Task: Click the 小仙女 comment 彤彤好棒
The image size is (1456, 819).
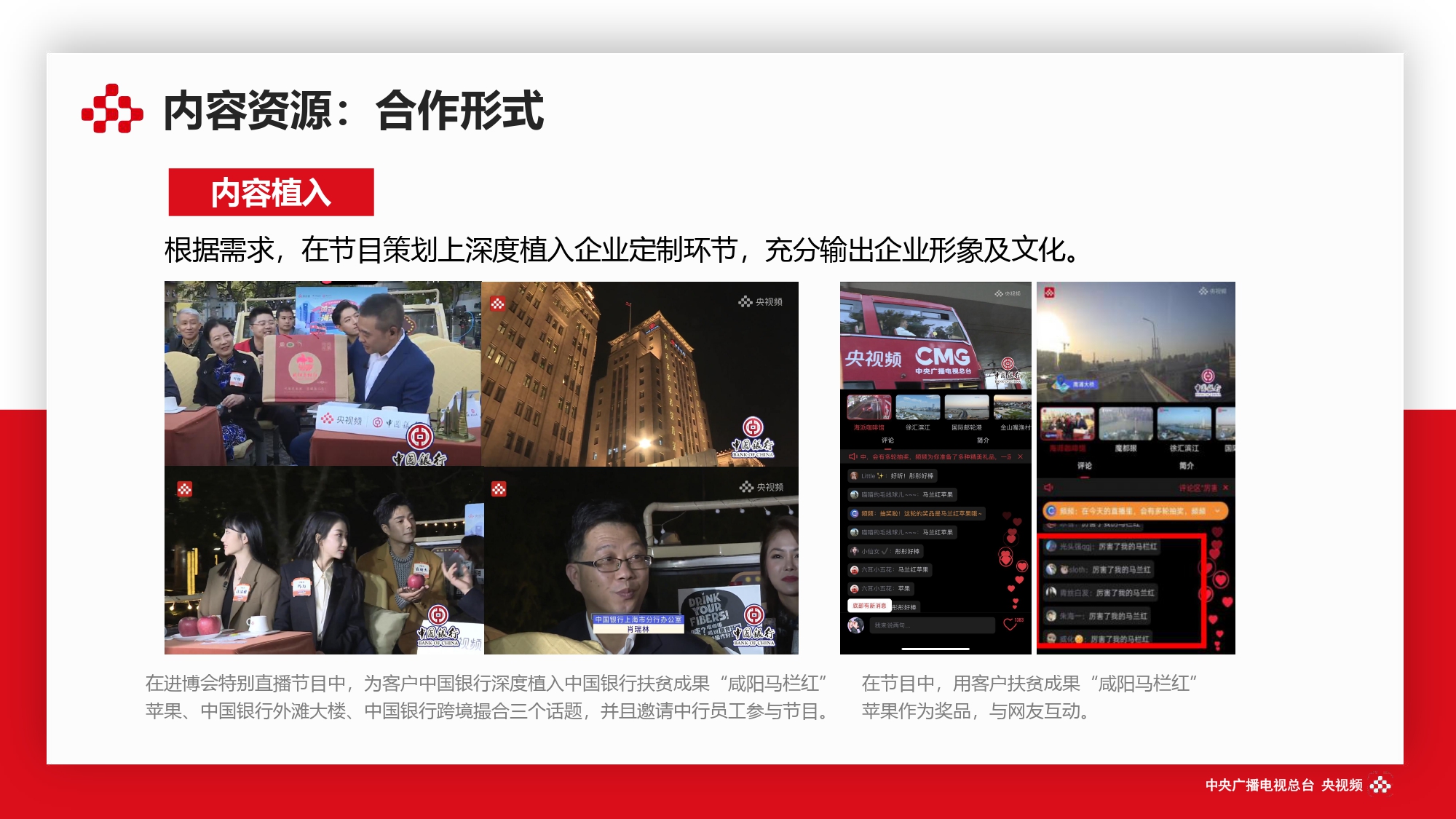Action: 885,551
